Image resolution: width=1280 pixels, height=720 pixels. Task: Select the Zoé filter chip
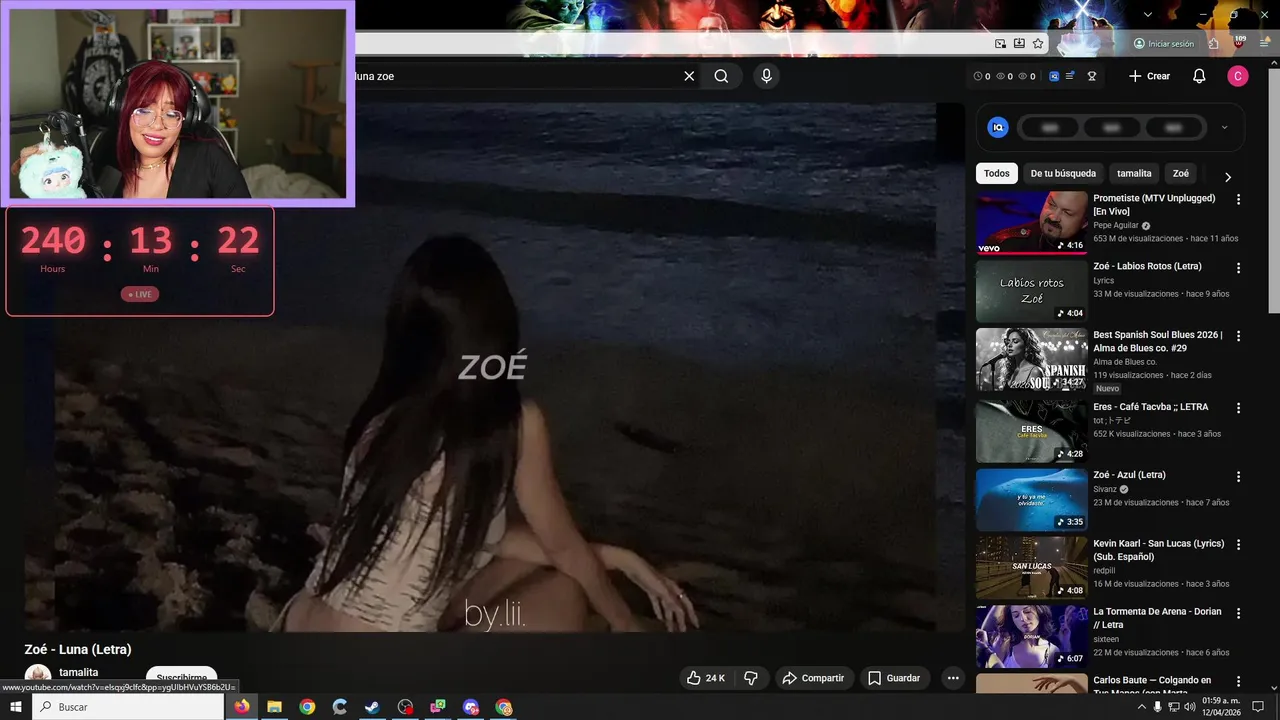[1181, 173]
